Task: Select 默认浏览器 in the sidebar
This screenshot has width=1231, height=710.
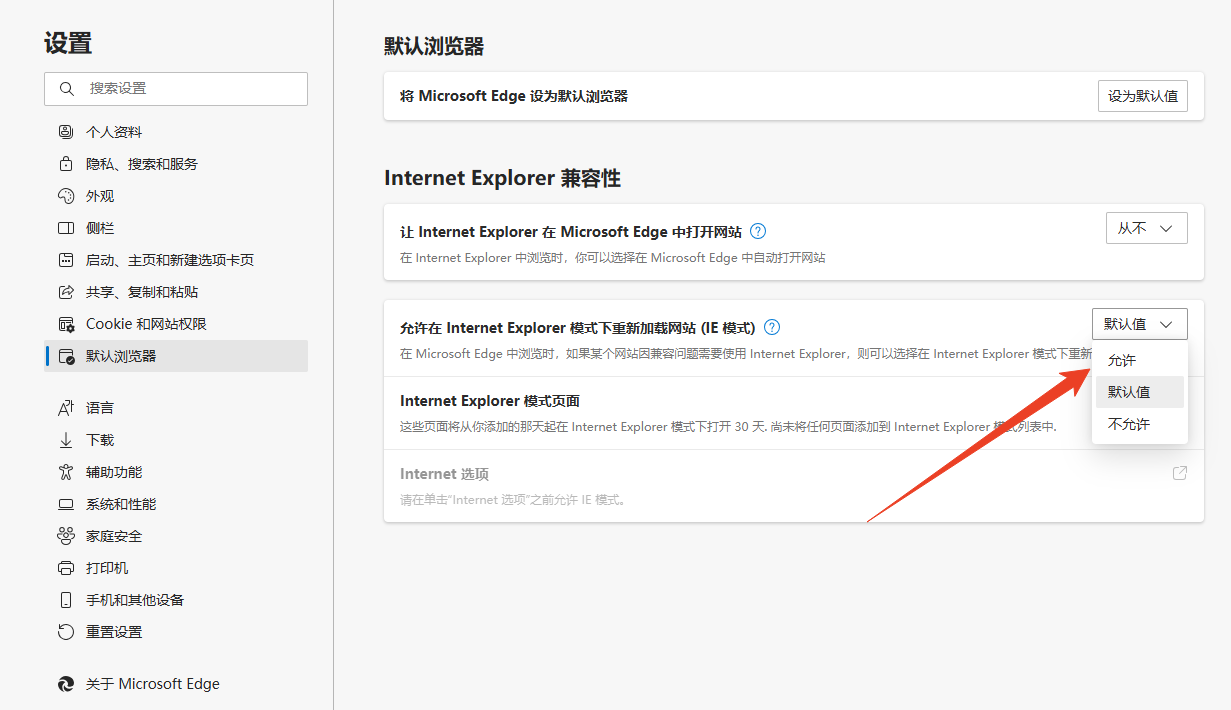Action: coord(176,356)
